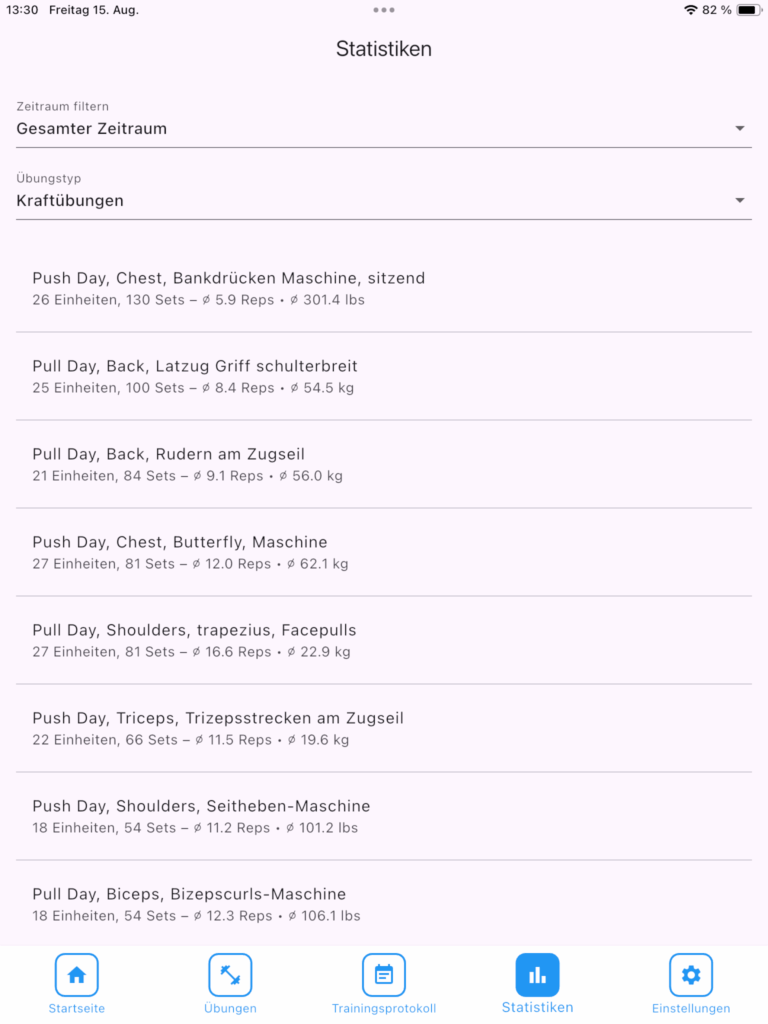The width and height of the screenshot is (768, 1024).
Task: Switch to the Trainingsprotokoll tab label
Action: pyautogui.click(x=384, y=1008)
